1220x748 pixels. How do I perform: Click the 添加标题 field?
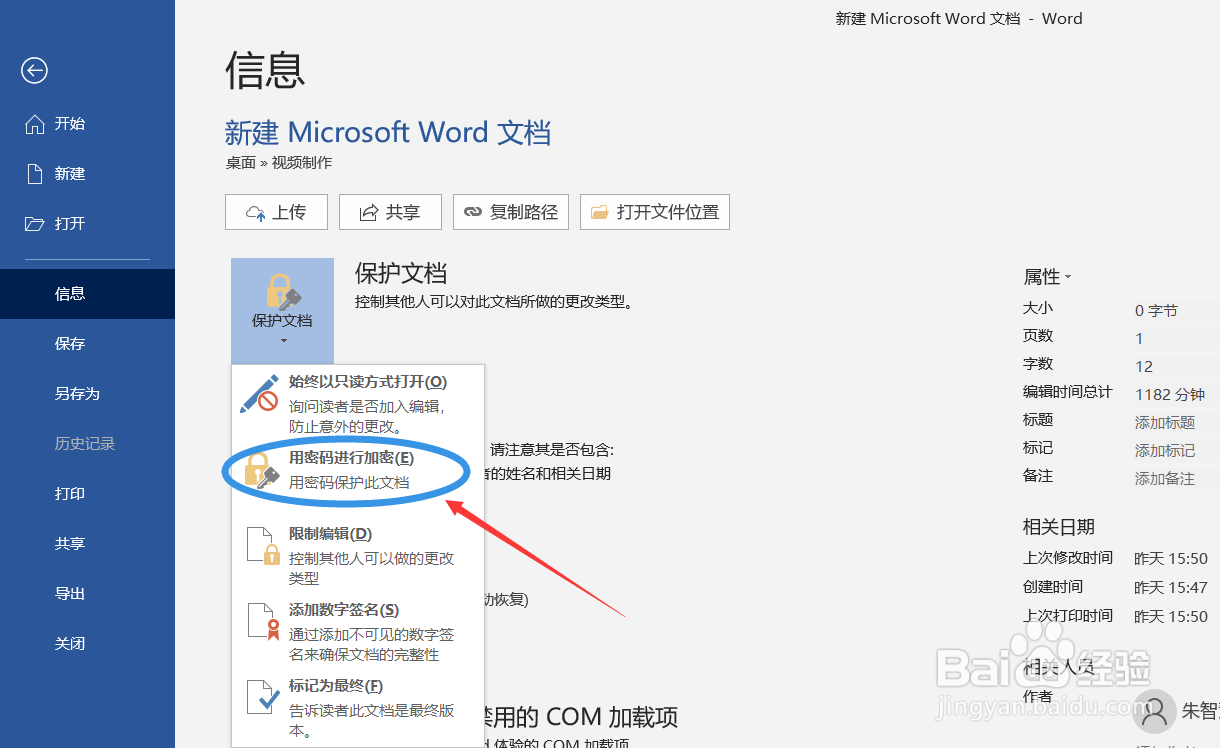click(1165, 423)
